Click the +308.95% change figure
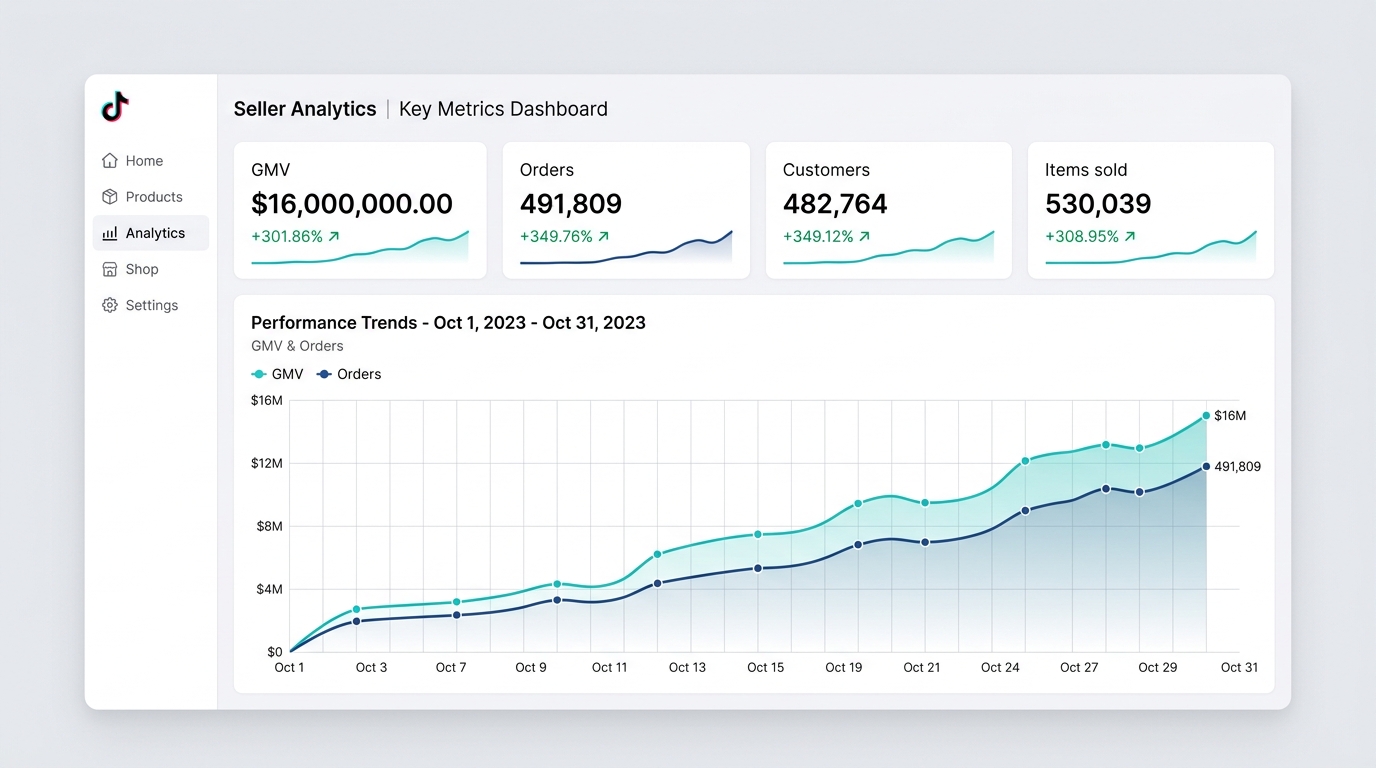The image size is (1376, 768). 1082,237
